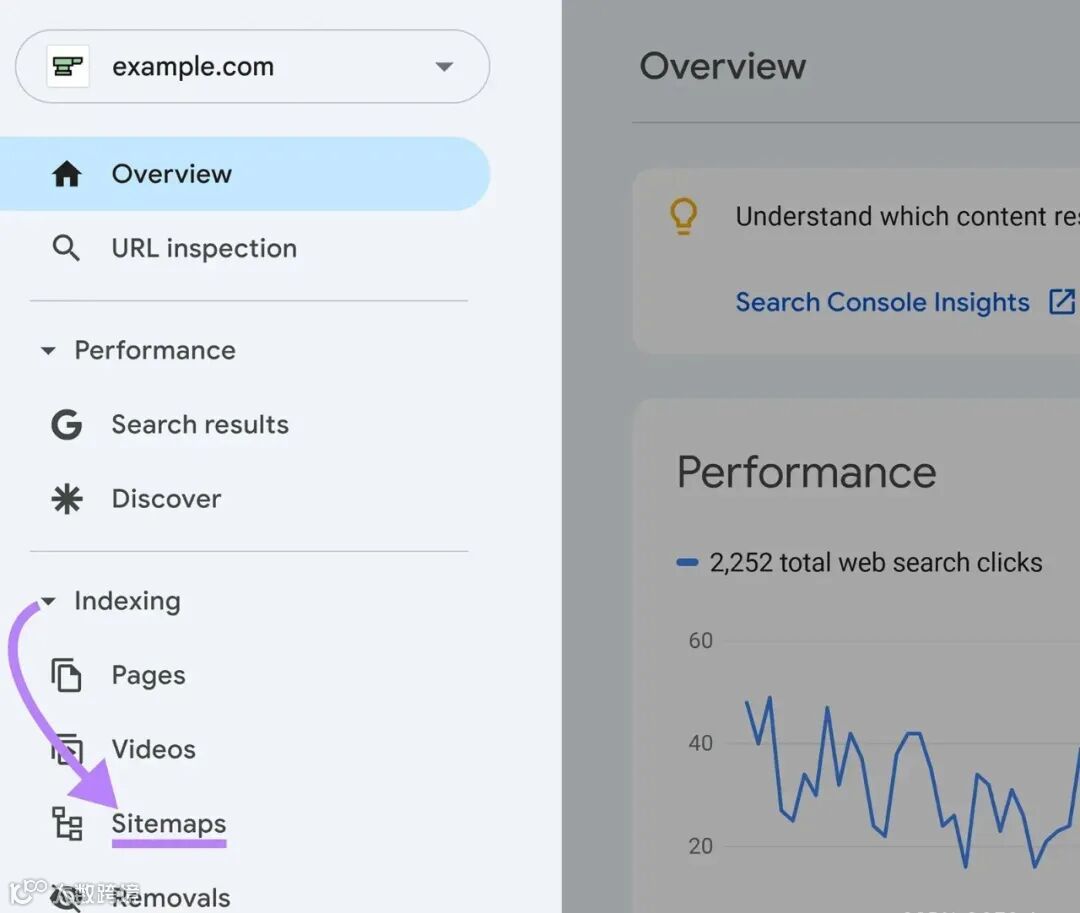Image resolution: width=1080 pixels, height=913 pixels.
Task: Click the Discover asterisk icon
Action: point(67,499)
